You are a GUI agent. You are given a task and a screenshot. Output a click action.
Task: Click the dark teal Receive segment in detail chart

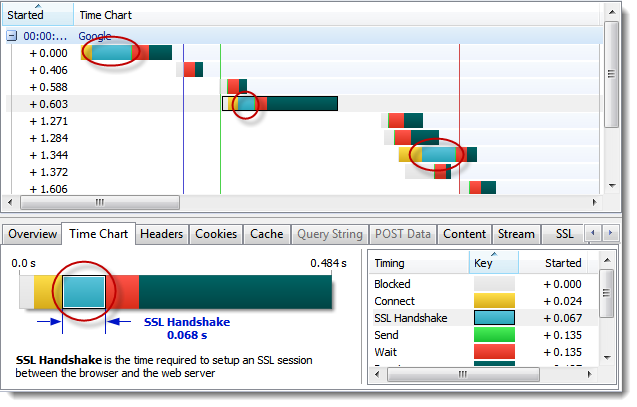pyautogui.click(x=235, y=292)
